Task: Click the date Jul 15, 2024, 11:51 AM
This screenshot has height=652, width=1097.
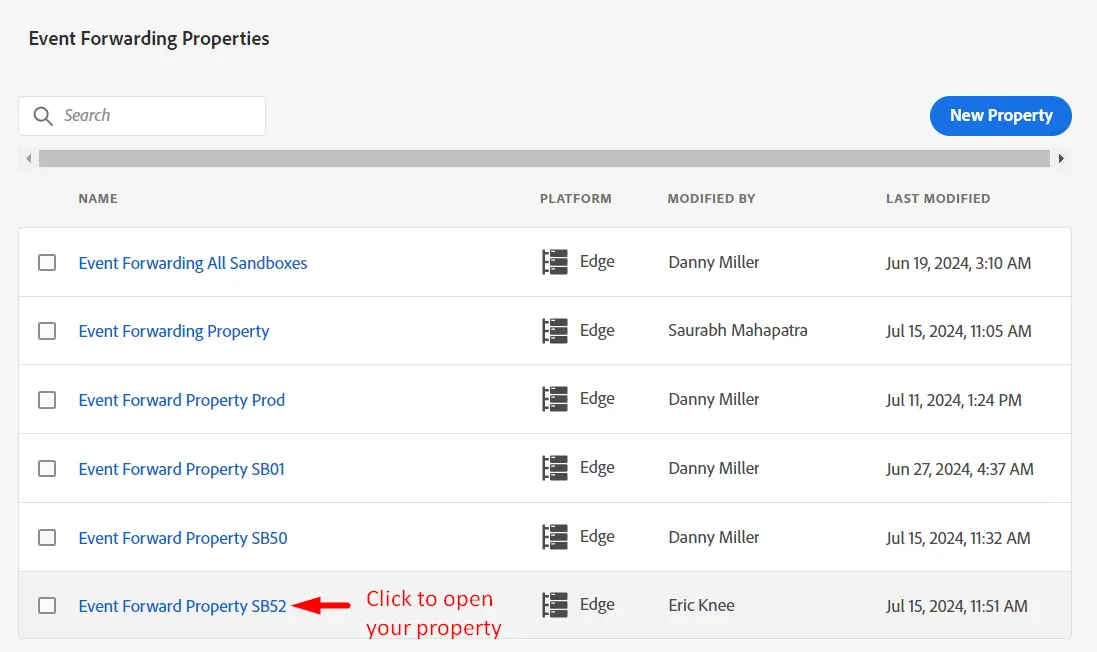Action: [956, 606]
